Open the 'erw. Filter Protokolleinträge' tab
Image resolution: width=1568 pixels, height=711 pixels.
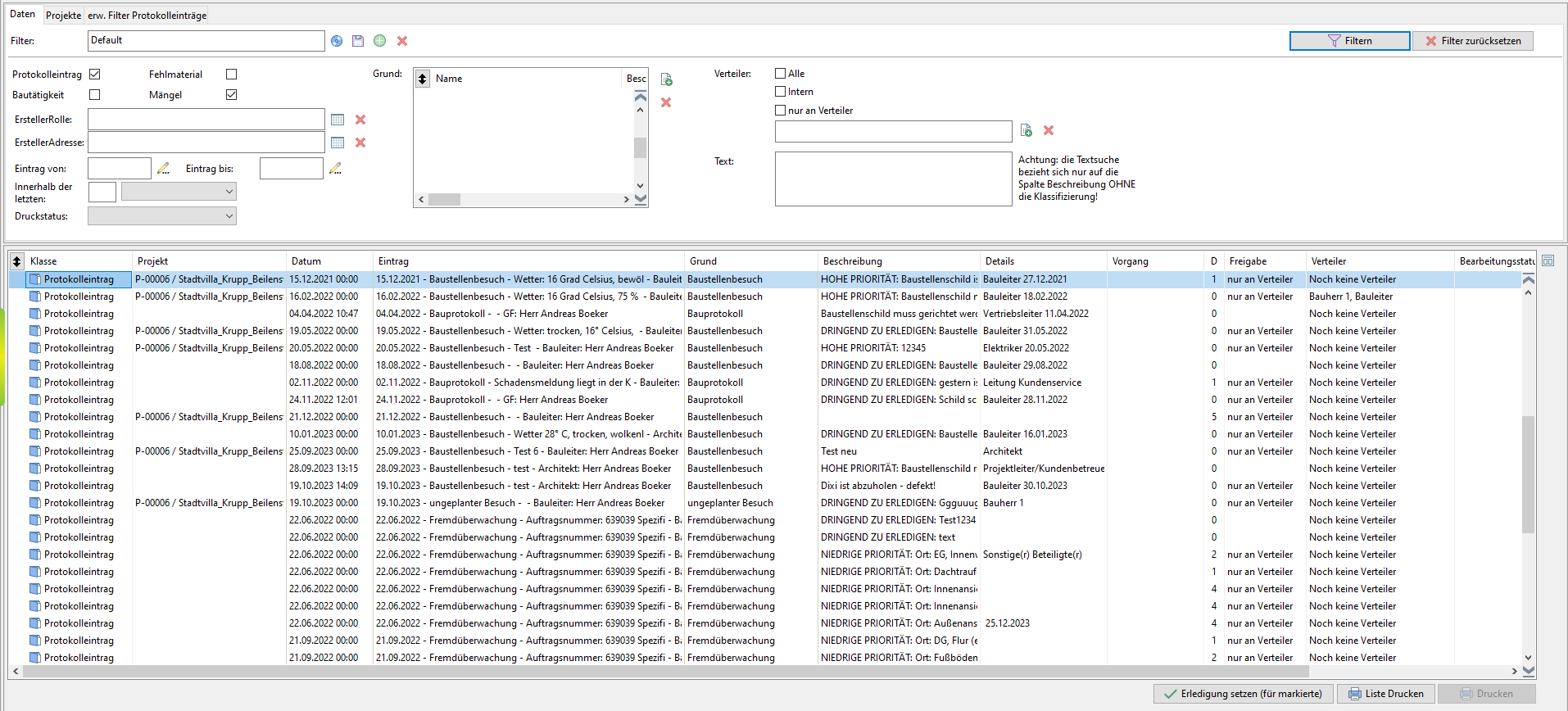pos(147,16)
